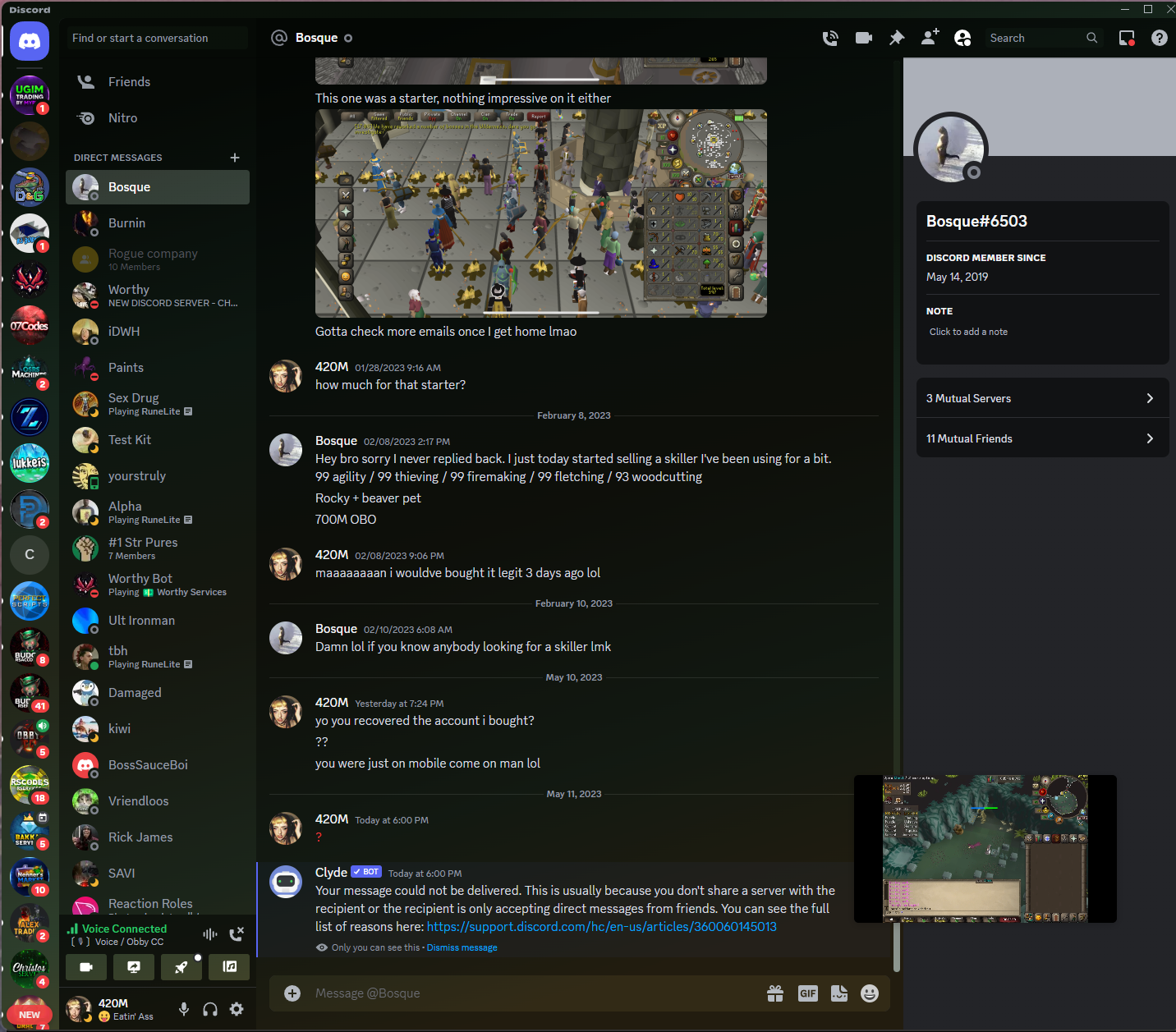Open the C letter server icon
Viewport: 1176px width, 1032px height.
[30, 555]
